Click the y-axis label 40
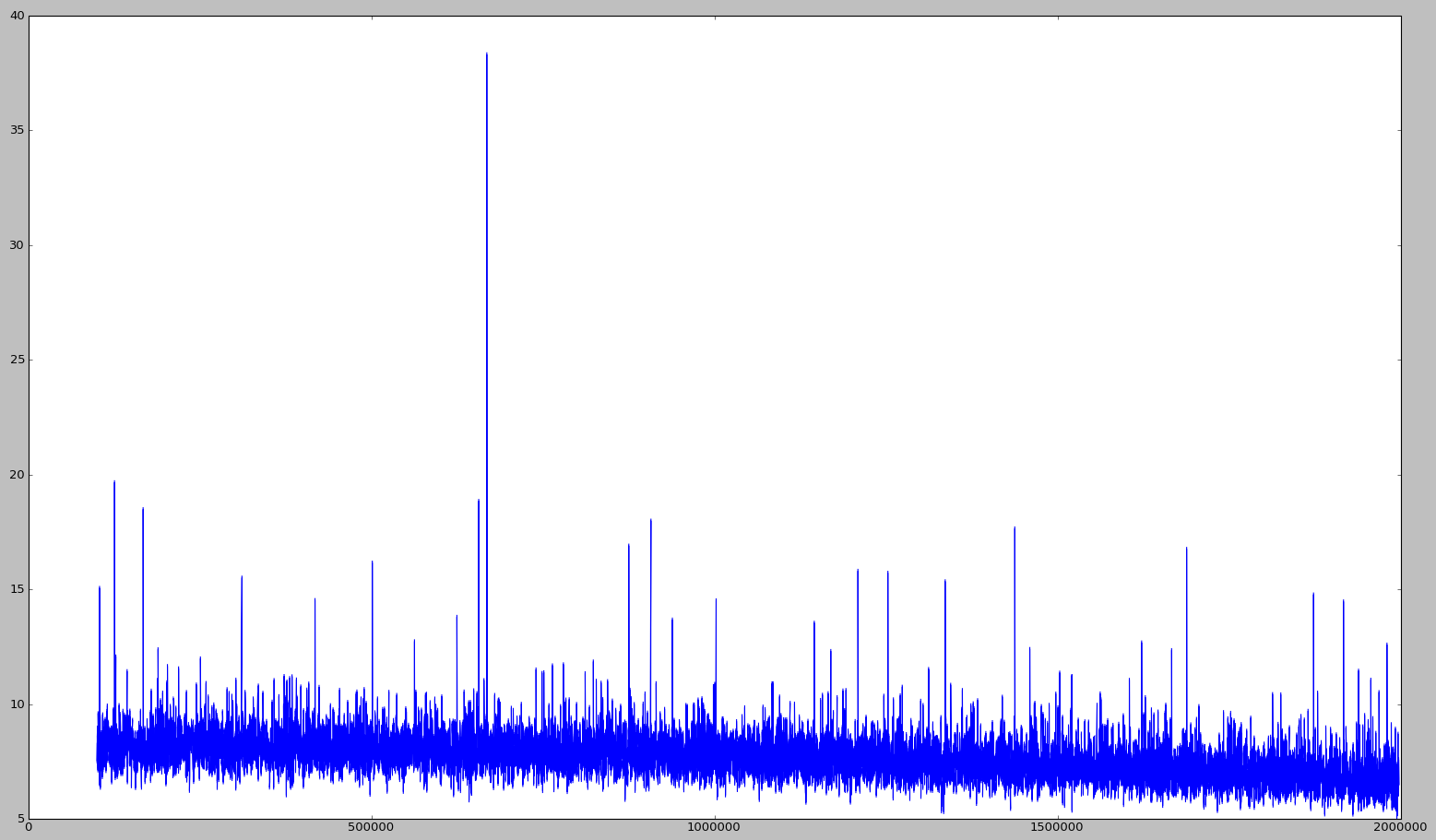The width and height of the screenshot is (1436, 840). (x=17, y=16)
